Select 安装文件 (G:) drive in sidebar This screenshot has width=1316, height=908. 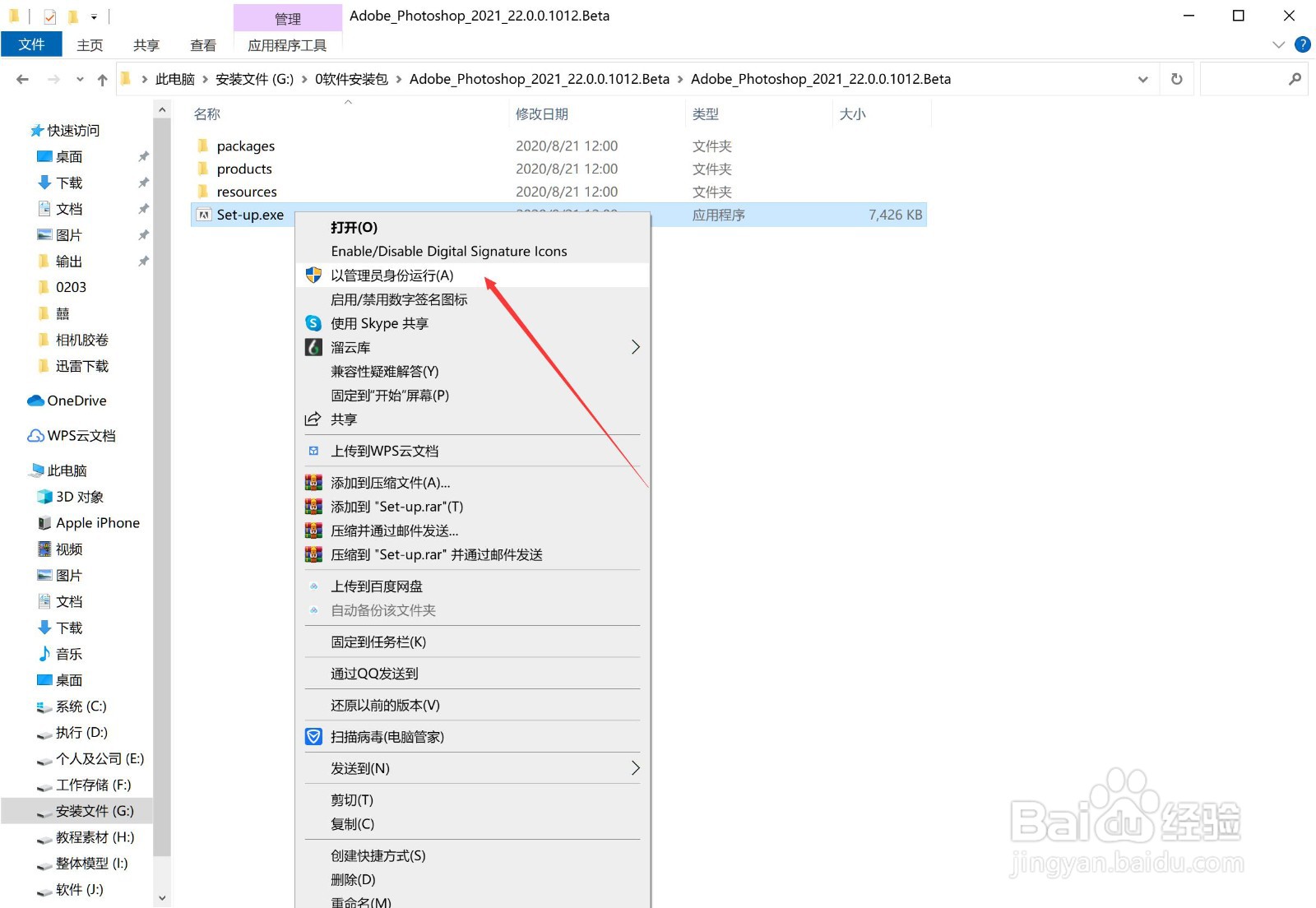[77, 811]
